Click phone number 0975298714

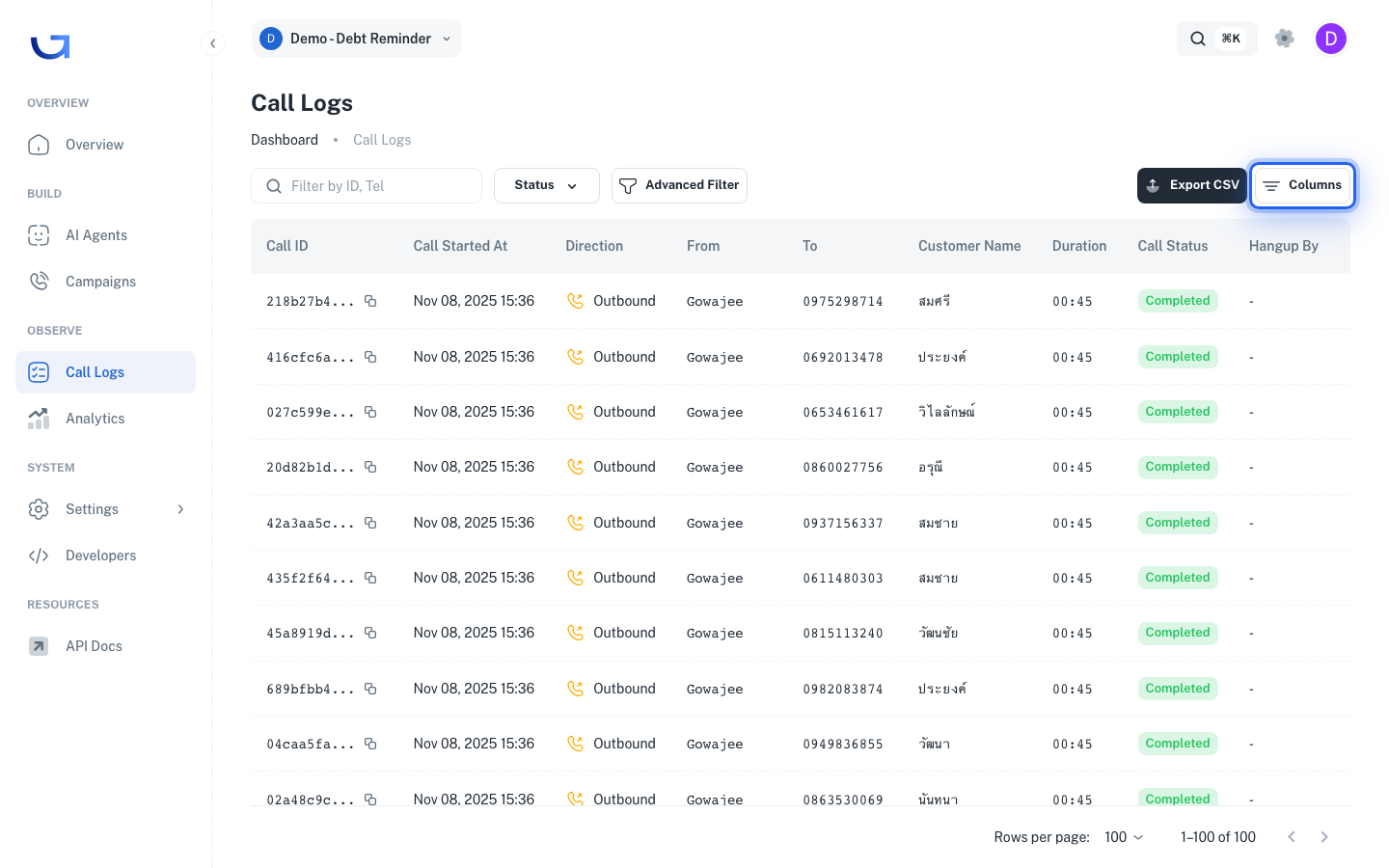pos(843,302)
